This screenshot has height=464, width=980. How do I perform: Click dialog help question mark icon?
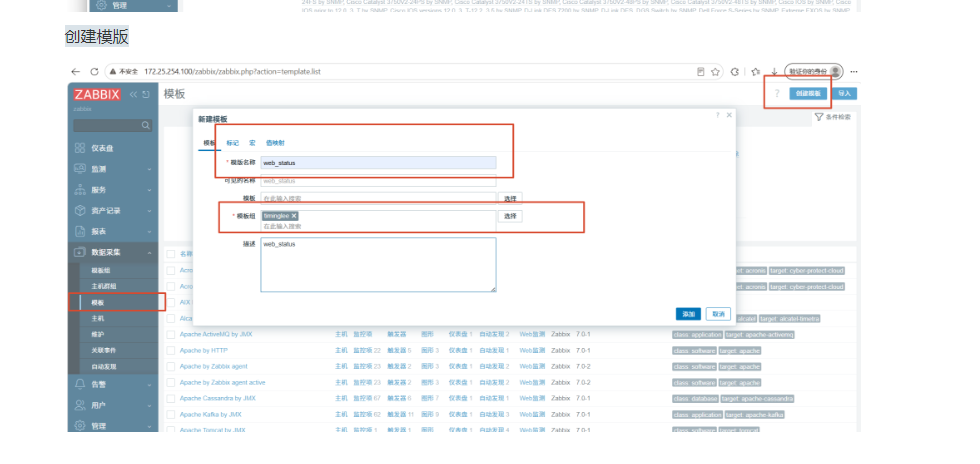[718, 115]
